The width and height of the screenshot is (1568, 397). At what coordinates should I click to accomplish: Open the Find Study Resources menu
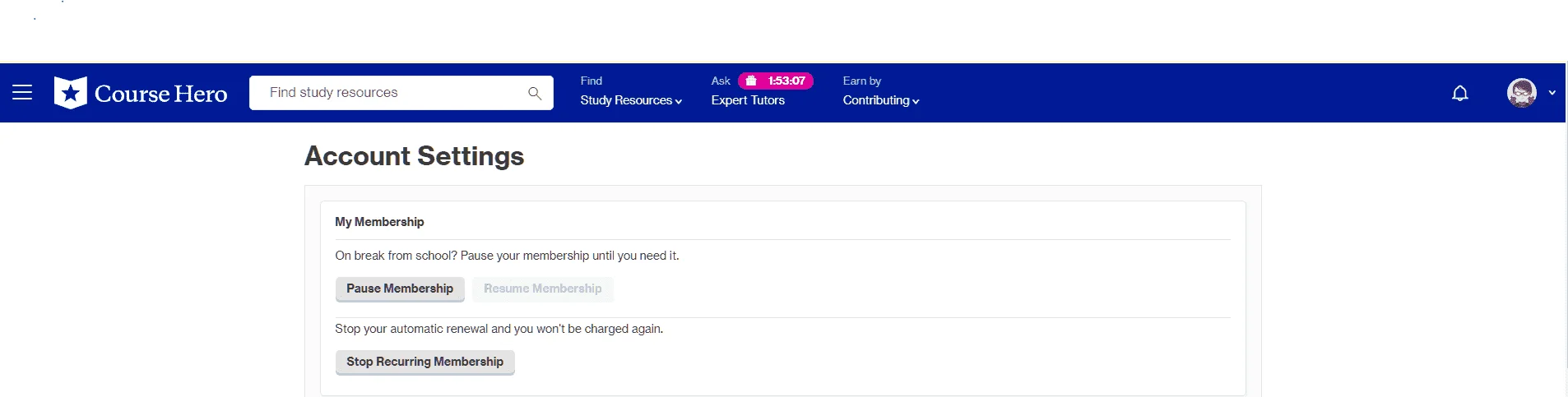[631, 91]
